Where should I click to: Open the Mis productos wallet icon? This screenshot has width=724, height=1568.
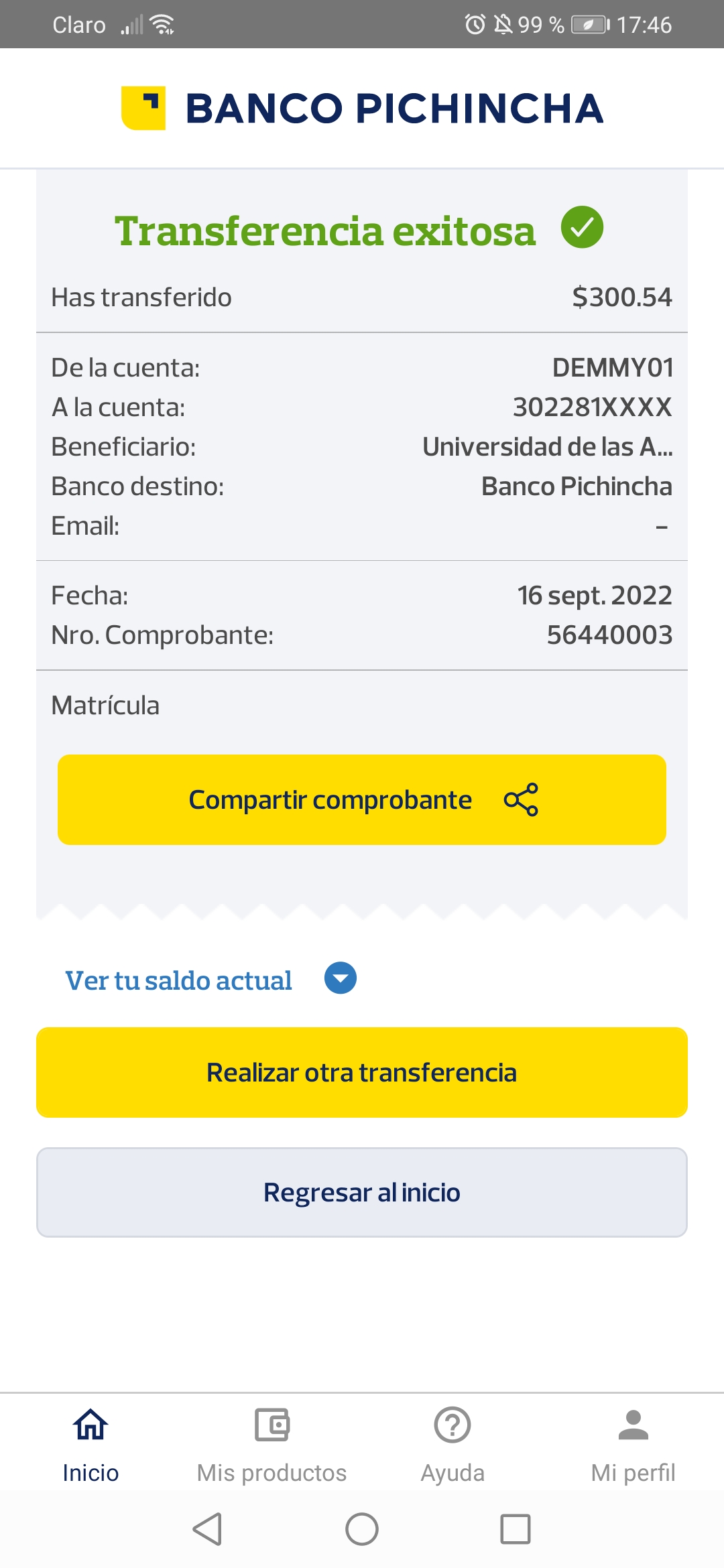(x=271, y=1424)
